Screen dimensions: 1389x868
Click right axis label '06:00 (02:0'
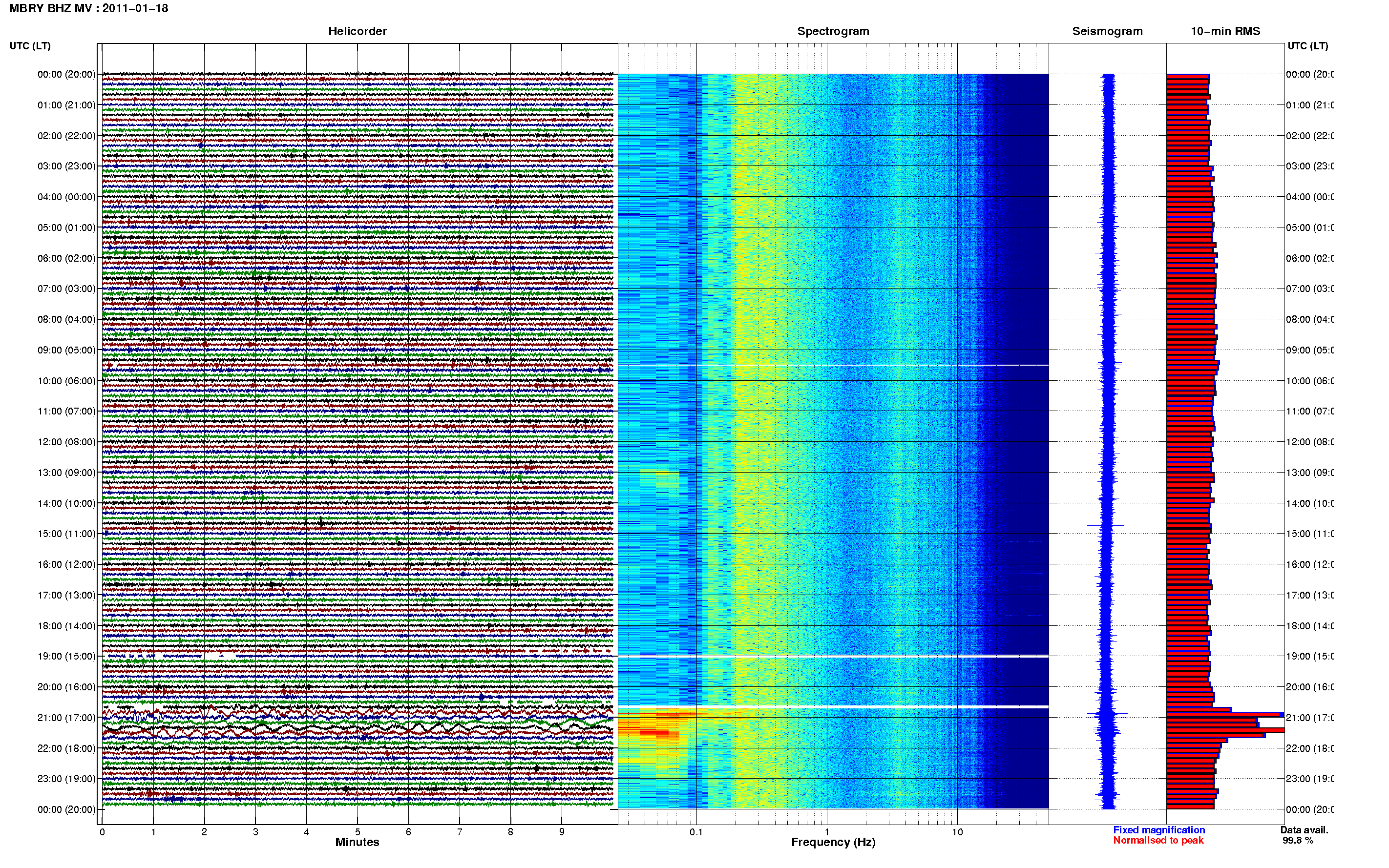tap(1310, 258)
